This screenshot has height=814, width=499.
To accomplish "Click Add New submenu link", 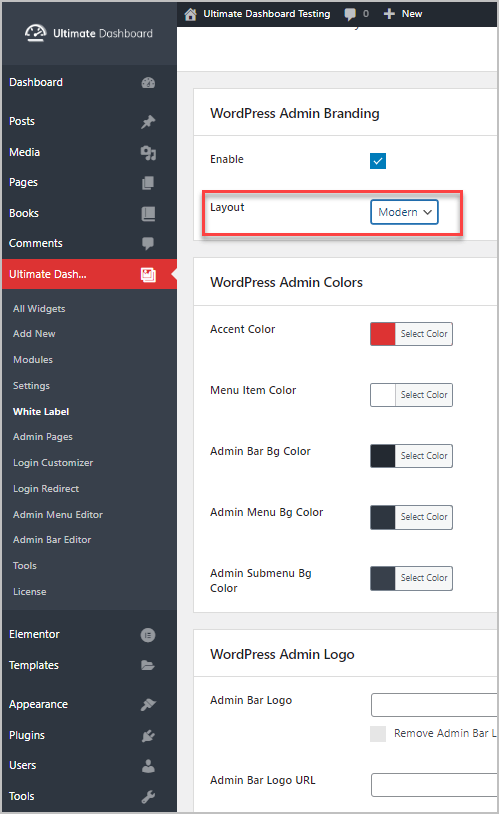I will 34,333.
